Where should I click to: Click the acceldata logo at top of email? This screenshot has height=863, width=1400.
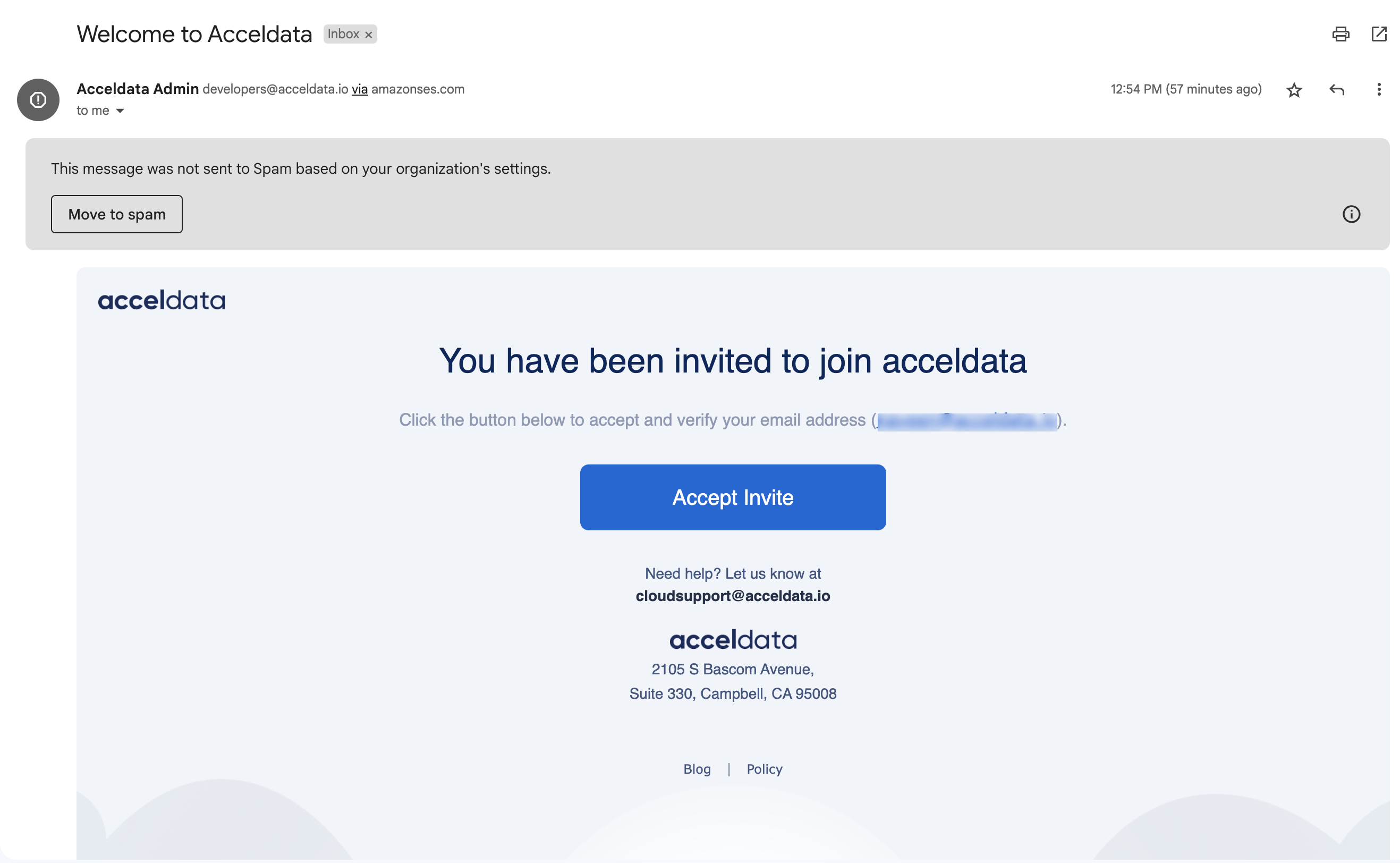pyautogui.click(x=162, y=300)
